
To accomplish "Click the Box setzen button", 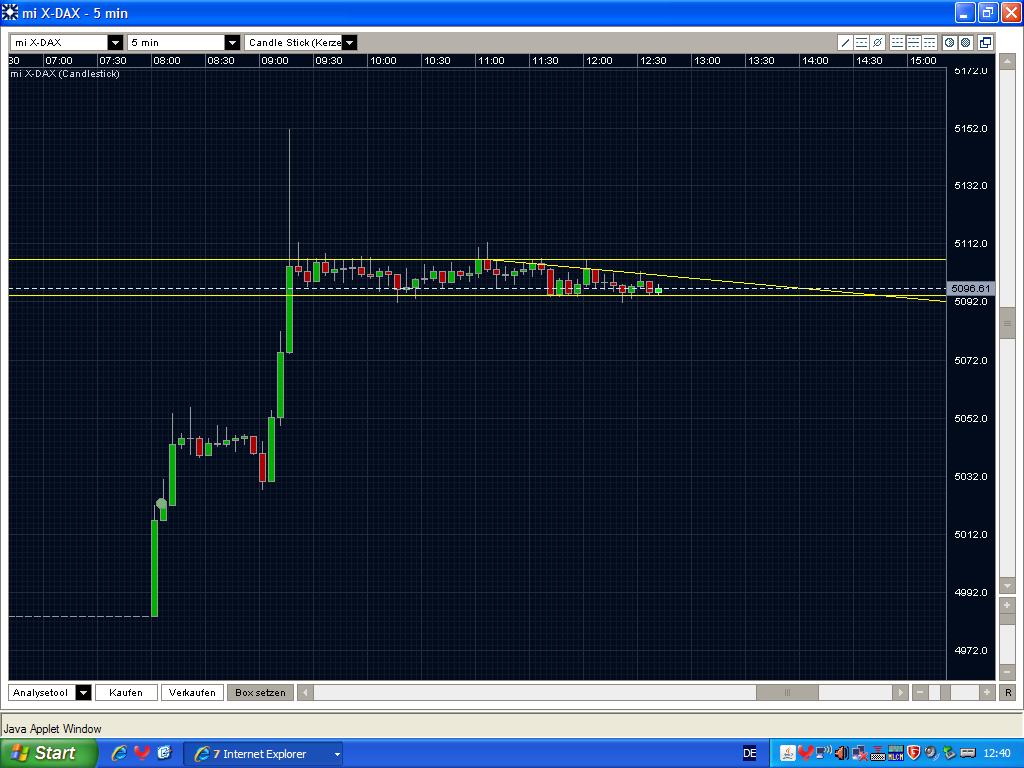I will 260,692.
